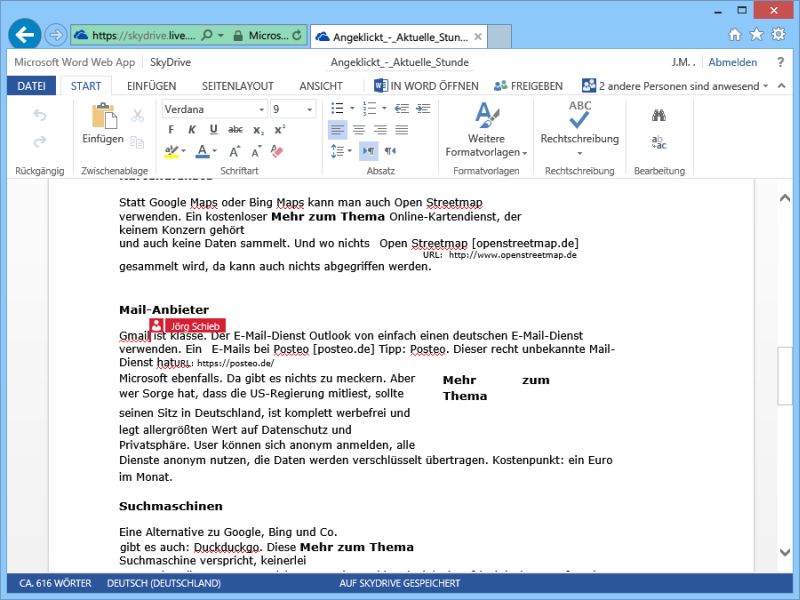The height and width of the screenshot is (600, 800).
Task: Apply subscript formatting
Action: coord(259,130)
